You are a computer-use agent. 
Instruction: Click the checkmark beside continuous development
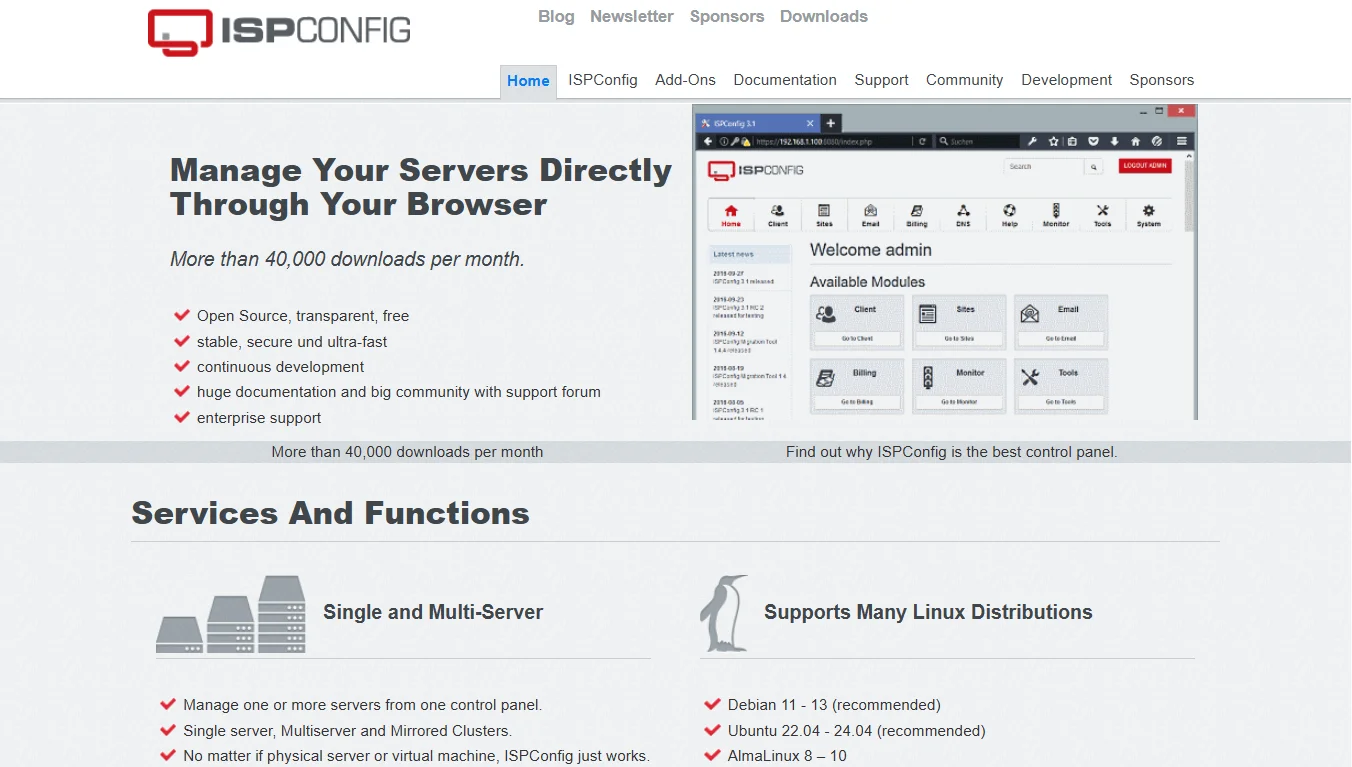click(x=182, y=366)
